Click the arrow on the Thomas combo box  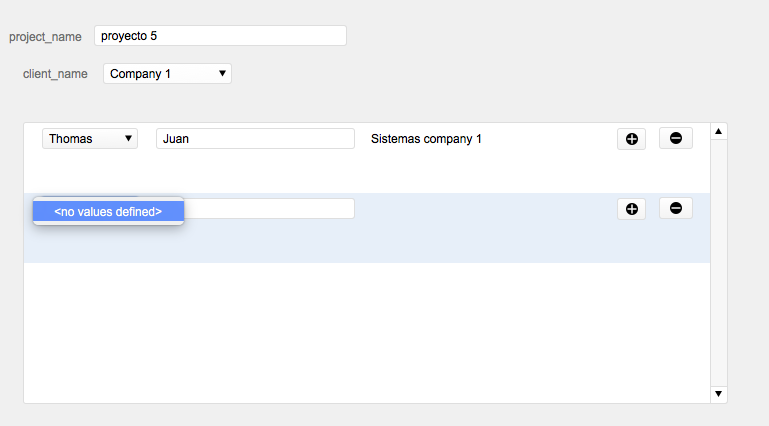click(128, 139)
